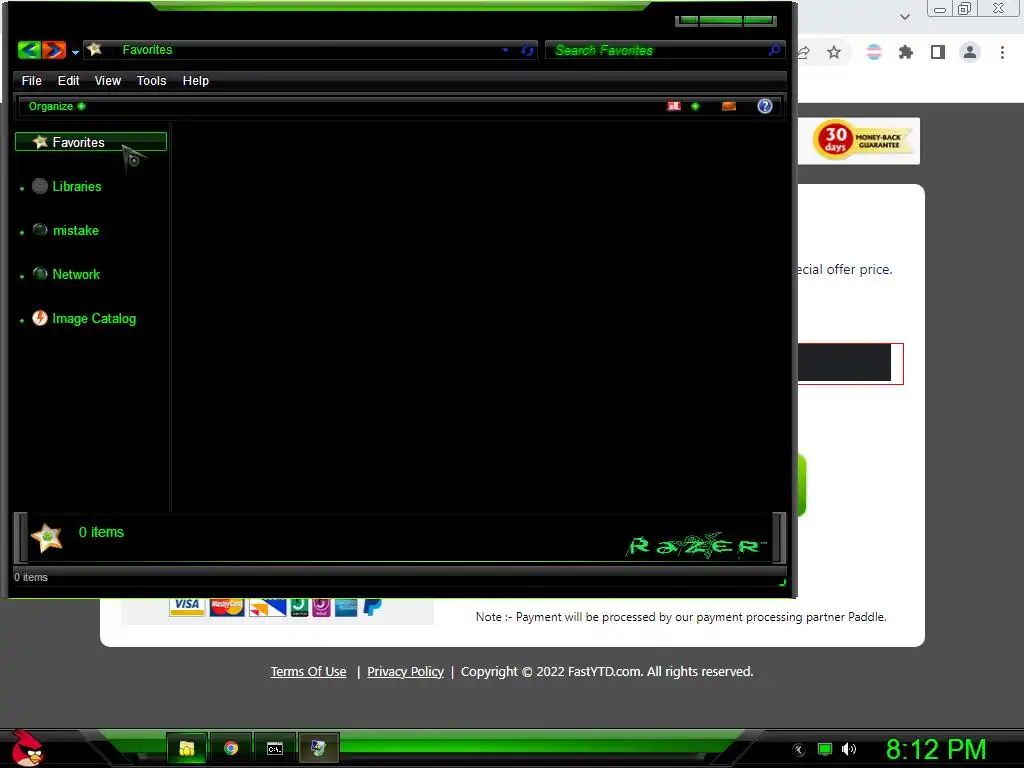The width and height of the screenshot is (1024, 768).
Task: Select Image Catalog in the navigation pane
Action: coord(94,319)
